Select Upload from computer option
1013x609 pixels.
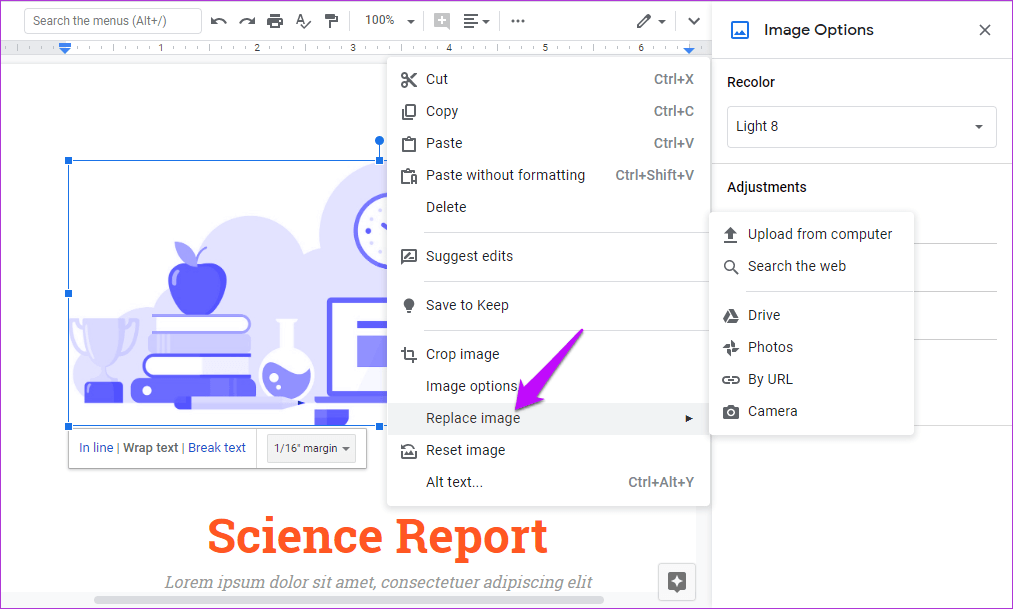pyautogui.click(x=819, y=234)
